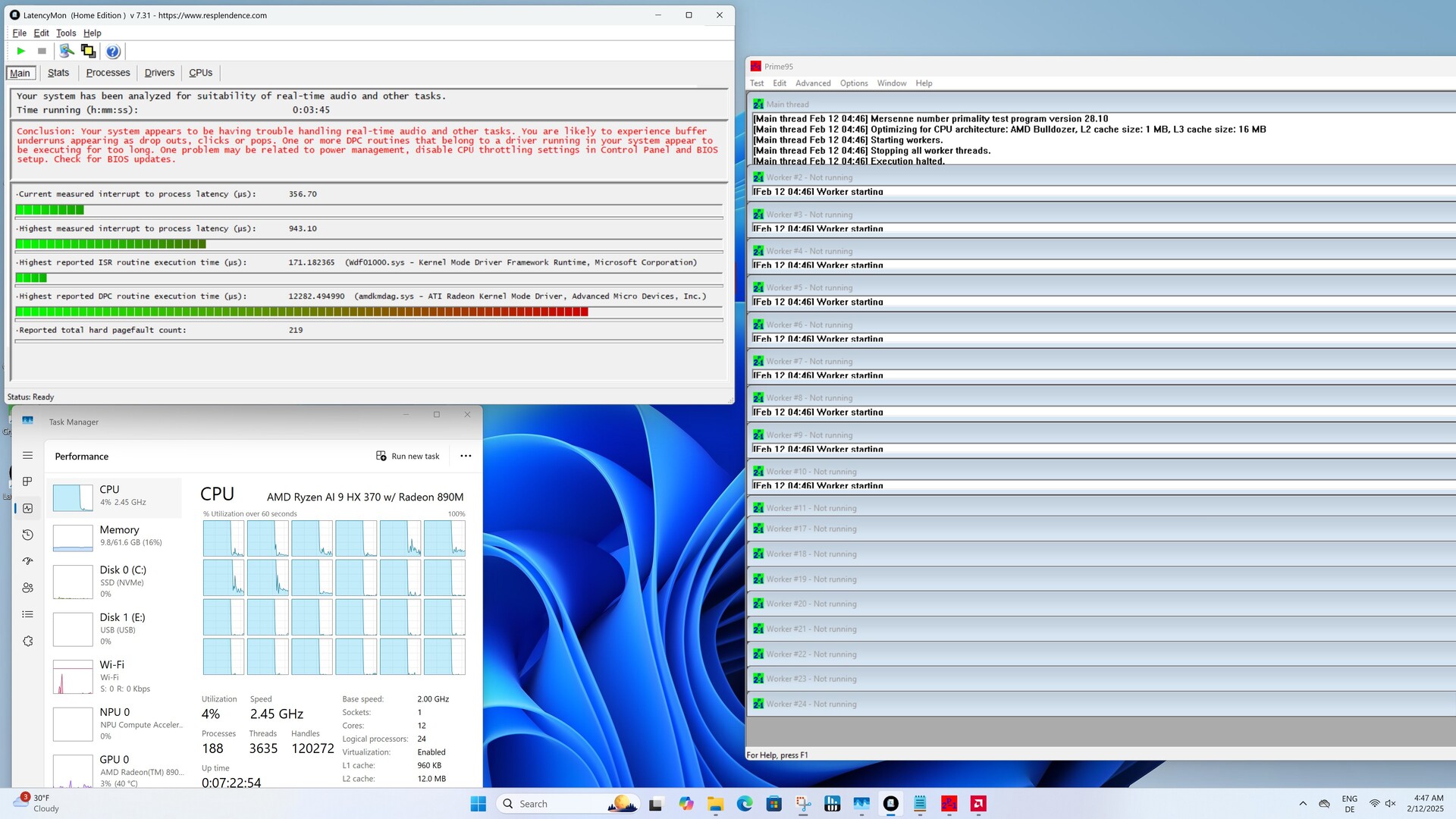Select Memory in the performance list

[118, 535]
